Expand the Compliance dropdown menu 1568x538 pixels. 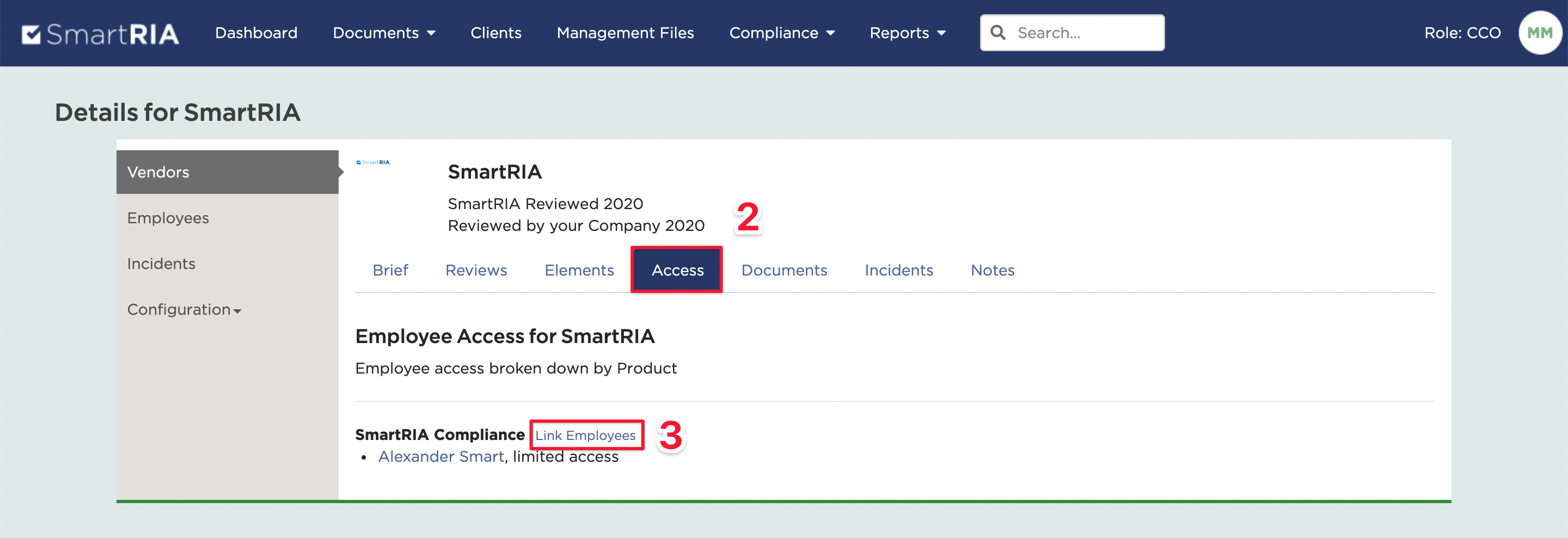tap(782, 33)
